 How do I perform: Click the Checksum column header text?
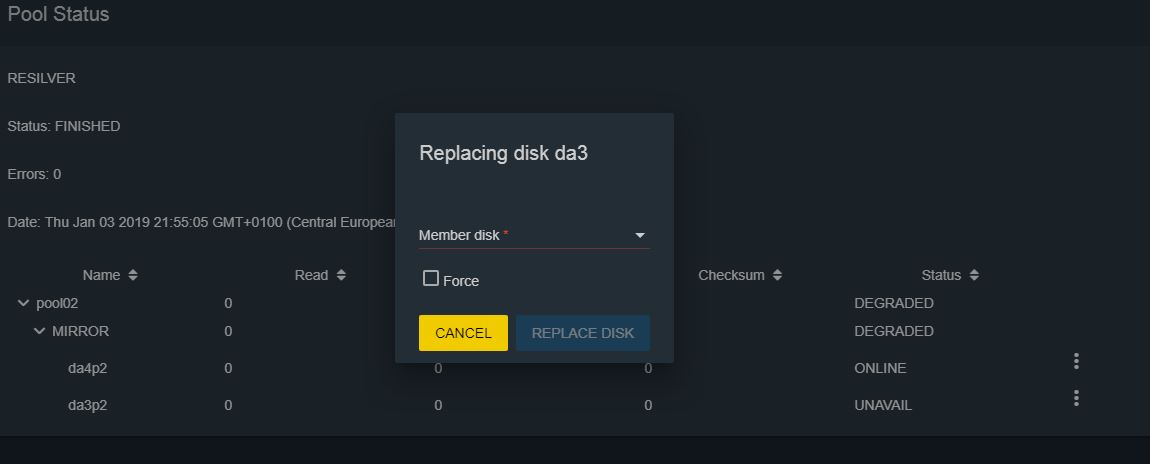coord(731,276)
